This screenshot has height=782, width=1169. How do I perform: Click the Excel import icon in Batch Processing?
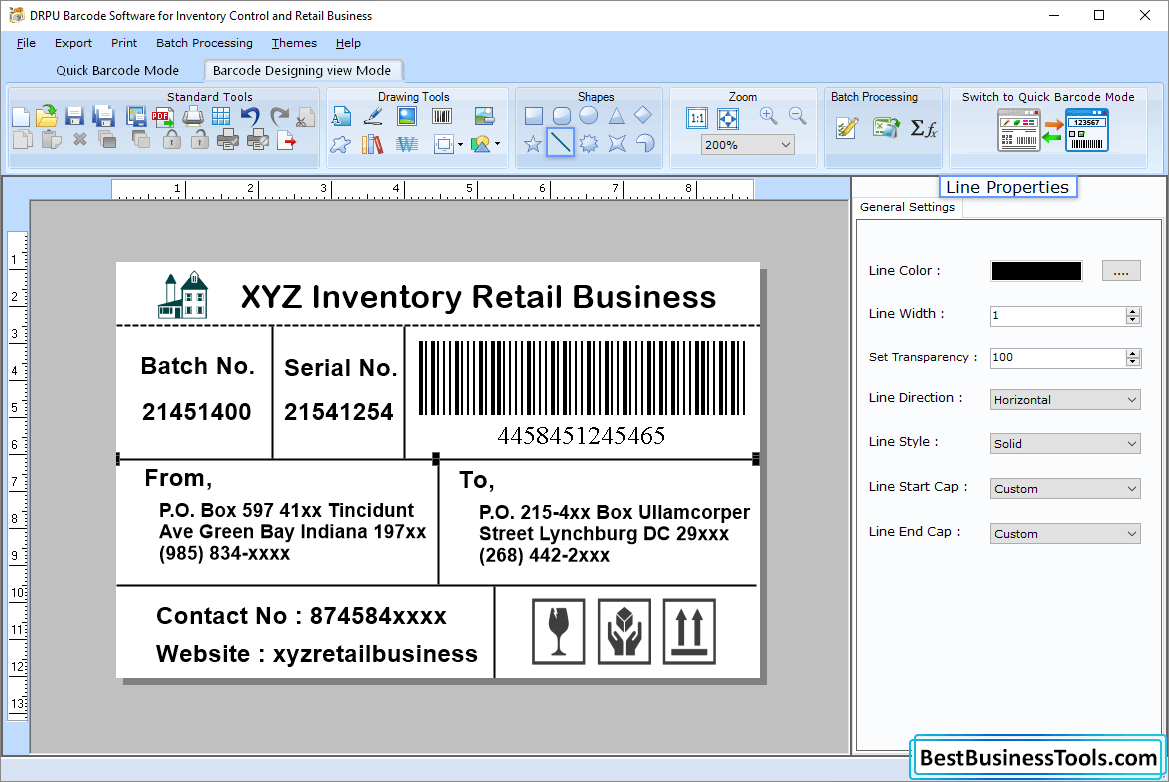coord(886,128)
